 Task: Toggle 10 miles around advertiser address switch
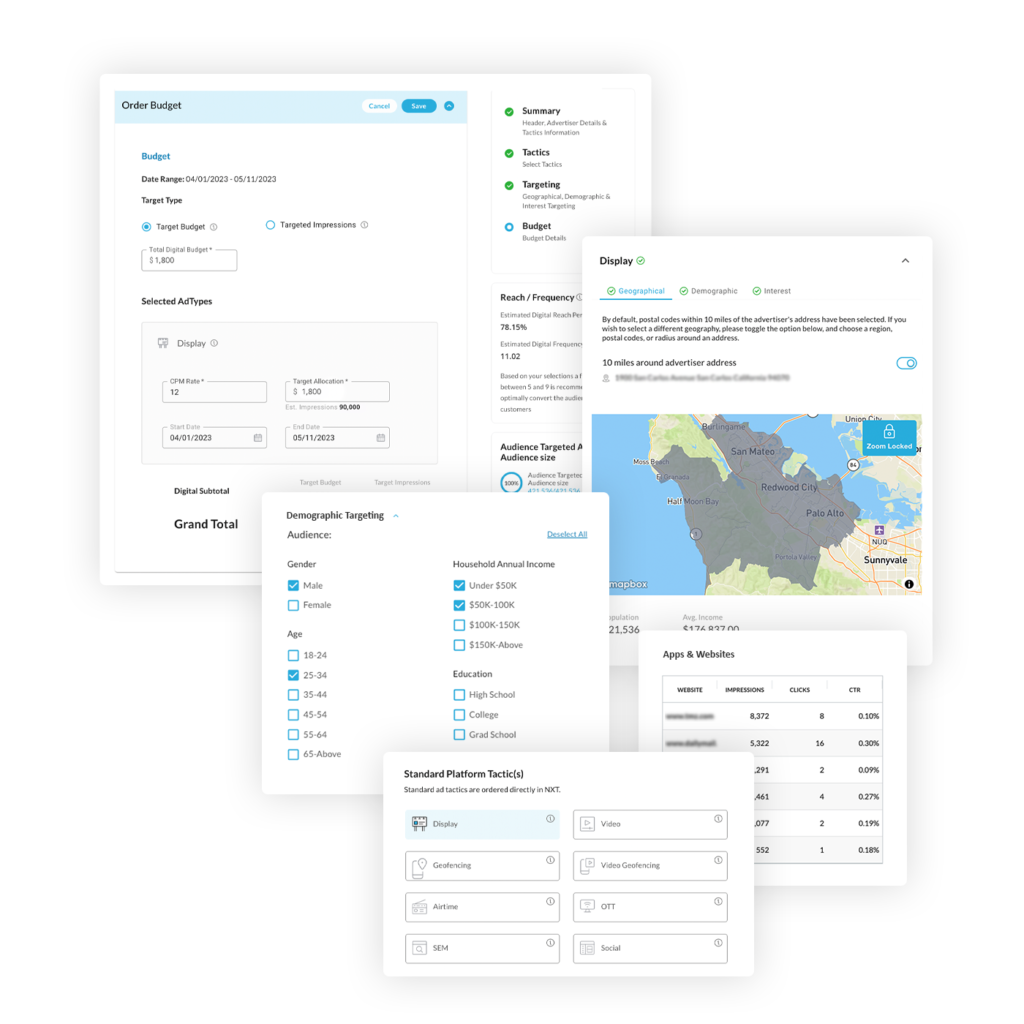906,363
